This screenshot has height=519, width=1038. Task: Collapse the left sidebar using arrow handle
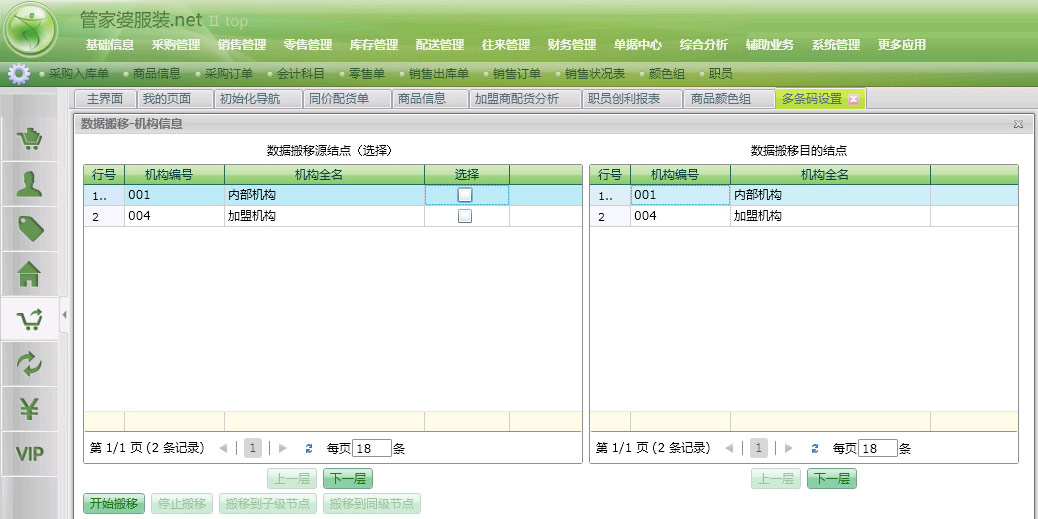pos(64,316)
